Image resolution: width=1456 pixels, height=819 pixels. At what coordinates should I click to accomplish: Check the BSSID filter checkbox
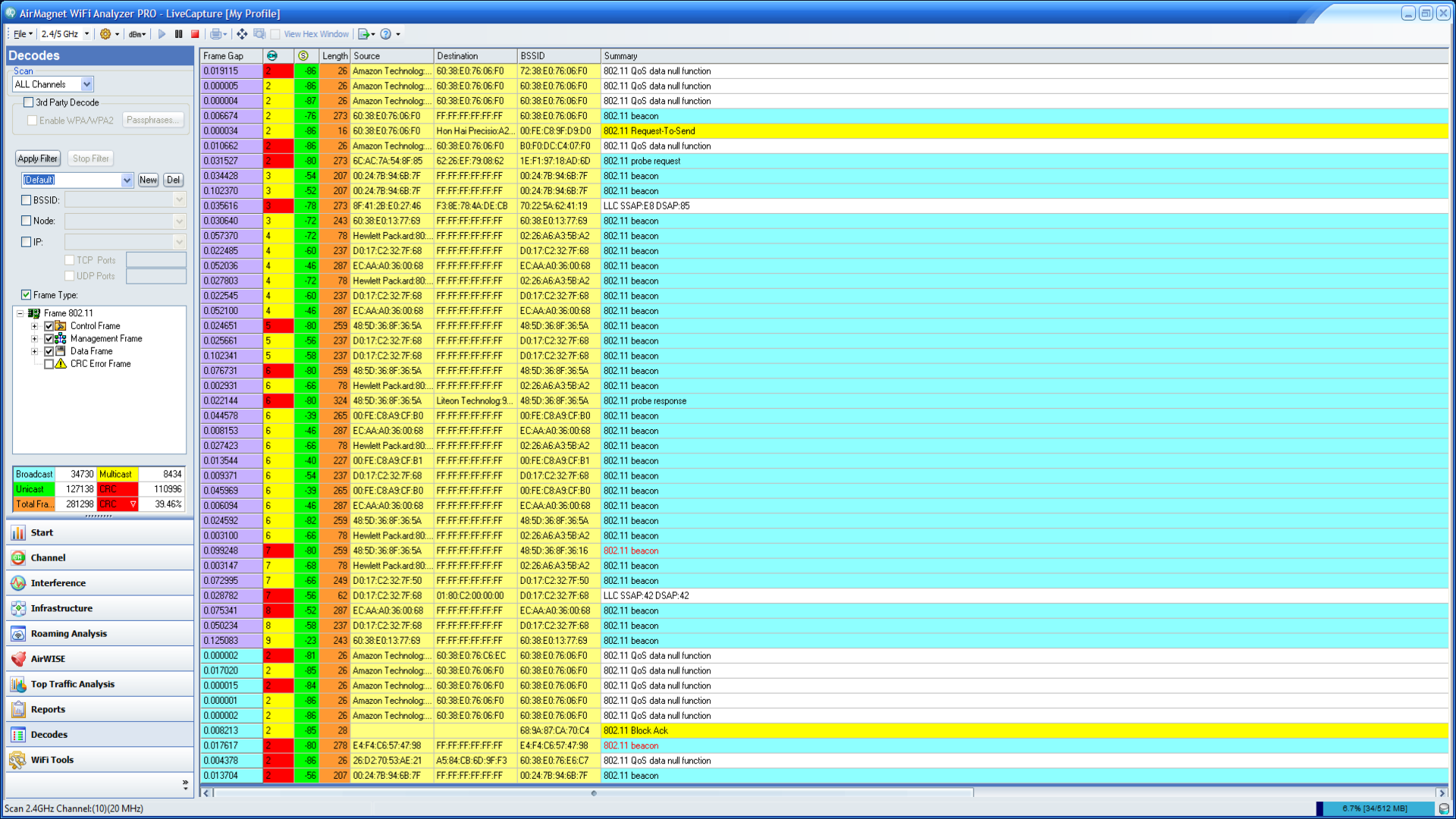pos(25,199)
